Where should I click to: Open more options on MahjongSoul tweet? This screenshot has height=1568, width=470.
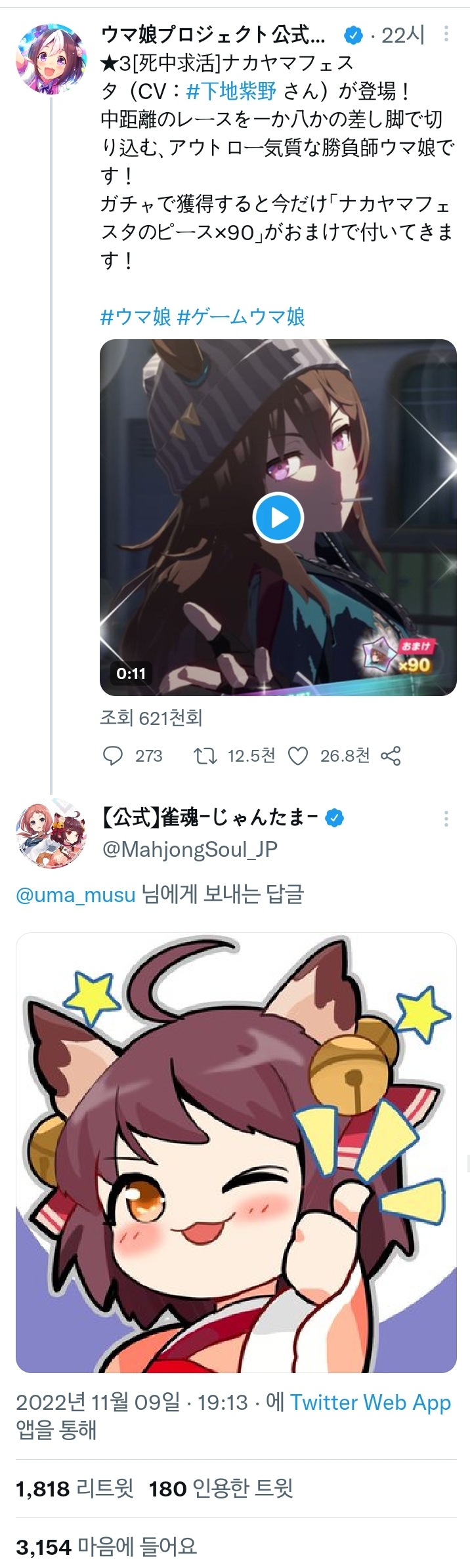446,818
